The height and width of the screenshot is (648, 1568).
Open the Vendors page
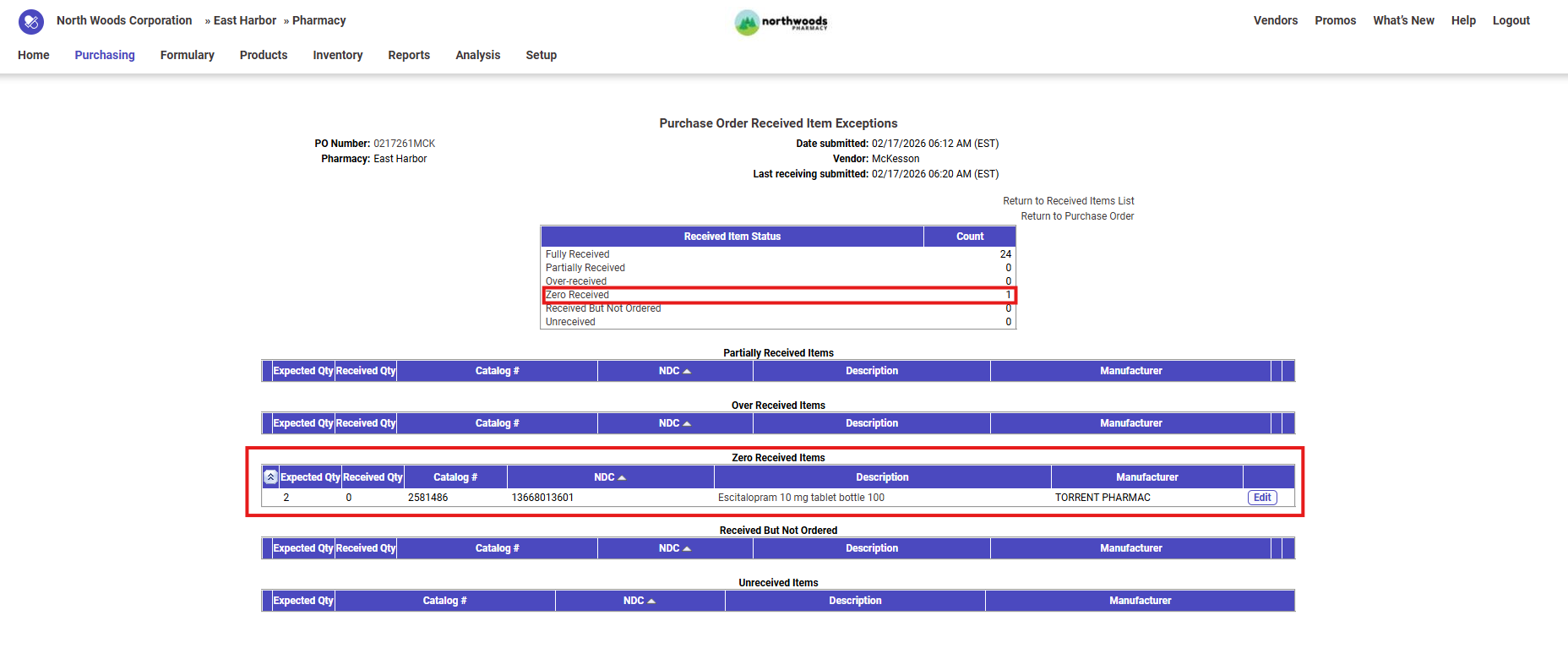[x=1275, y=20]
